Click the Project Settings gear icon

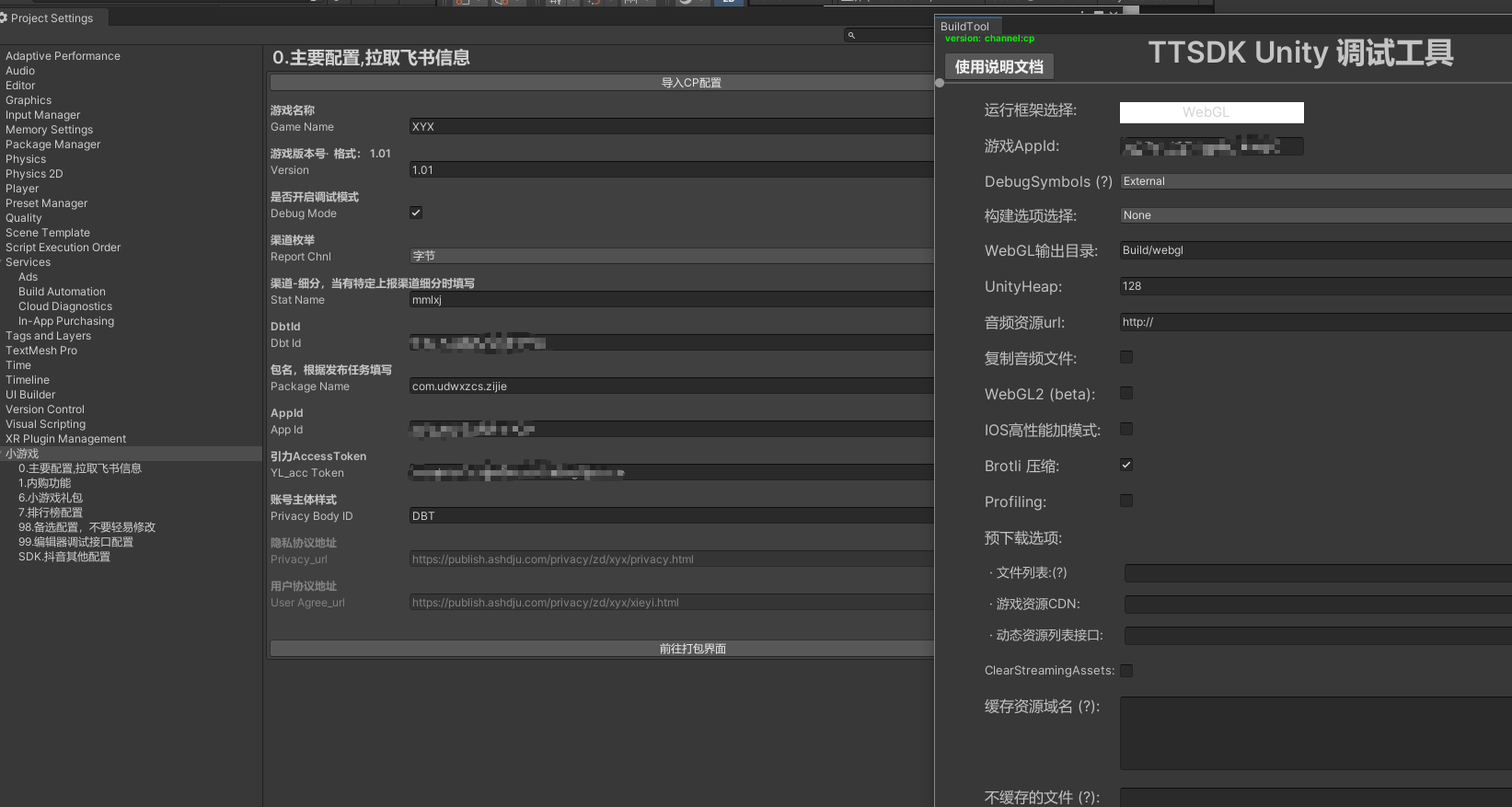point(5,18)
